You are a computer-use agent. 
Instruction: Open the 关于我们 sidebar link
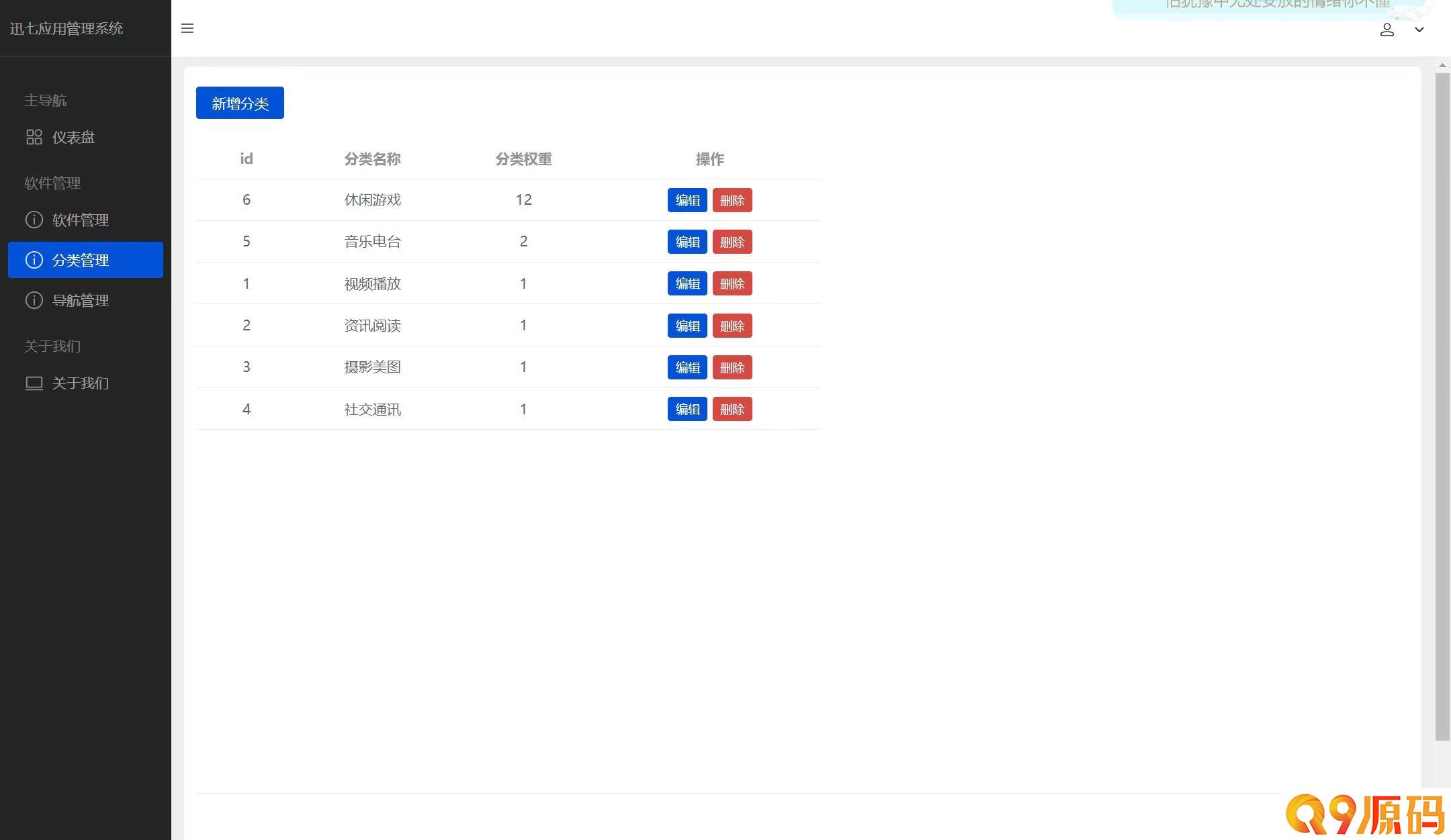85,383
